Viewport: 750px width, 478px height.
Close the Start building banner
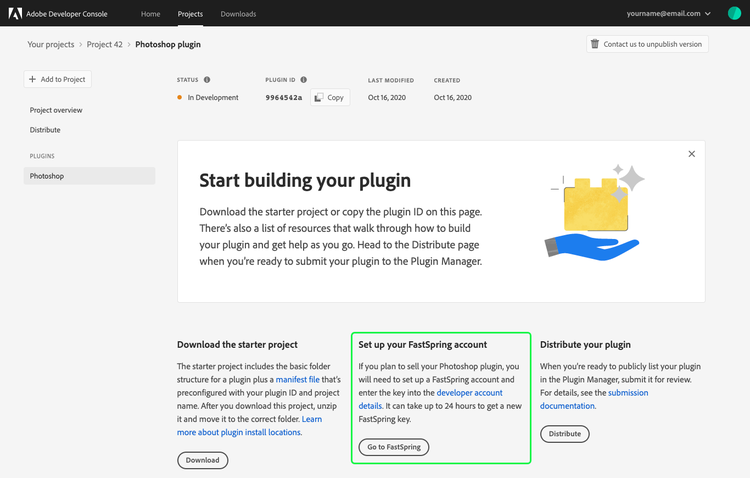691,154
